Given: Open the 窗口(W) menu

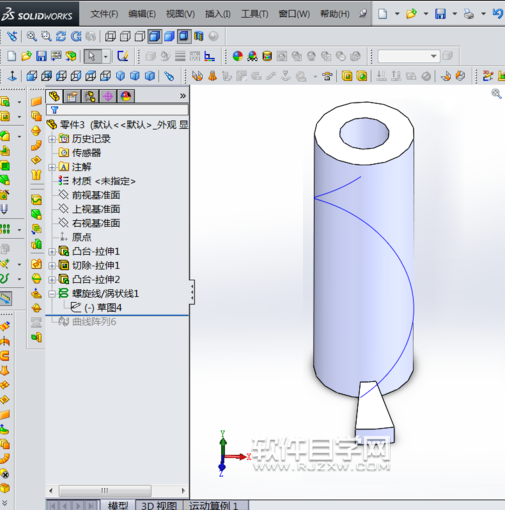Looking at the screenshot, I should (x=294, y=14).
